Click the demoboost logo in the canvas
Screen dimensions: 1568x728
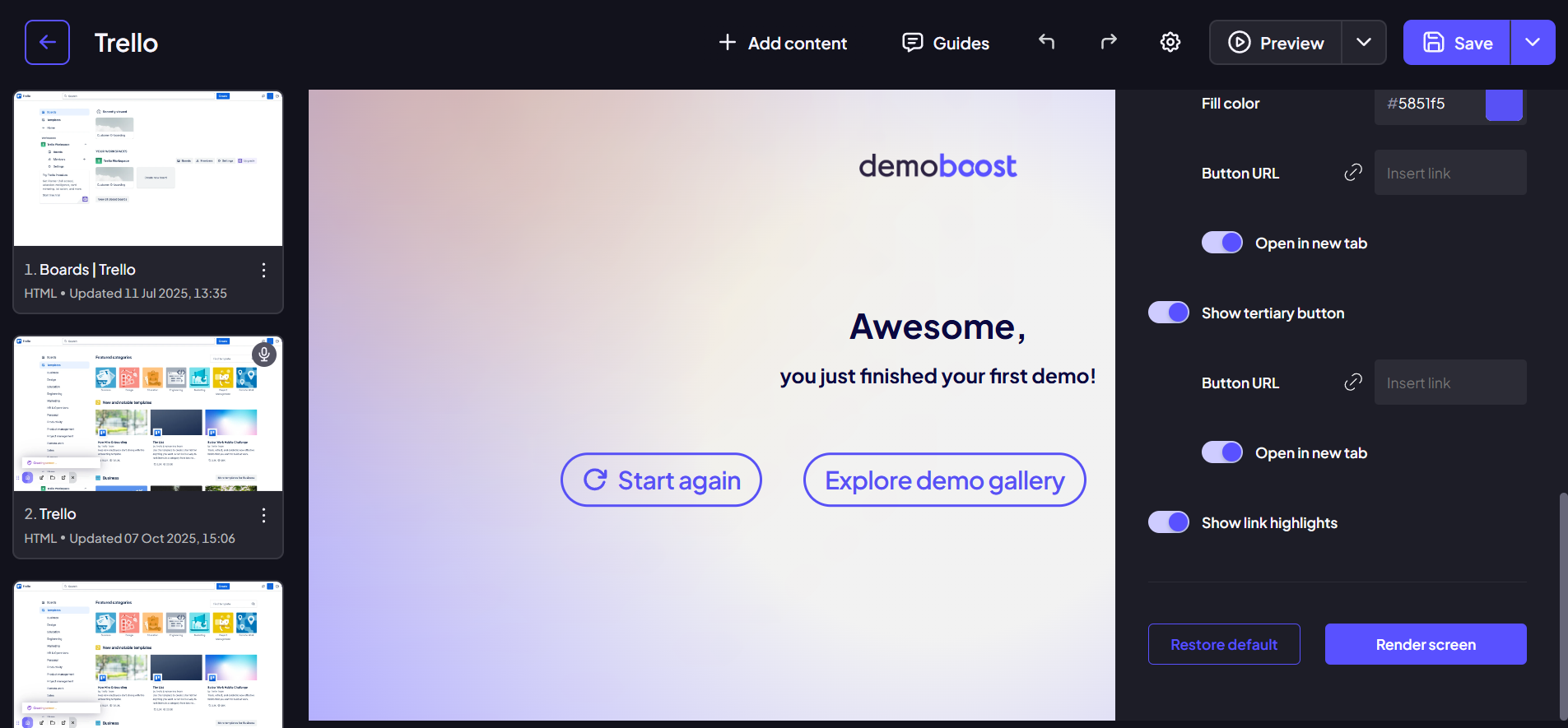(938, 166)
